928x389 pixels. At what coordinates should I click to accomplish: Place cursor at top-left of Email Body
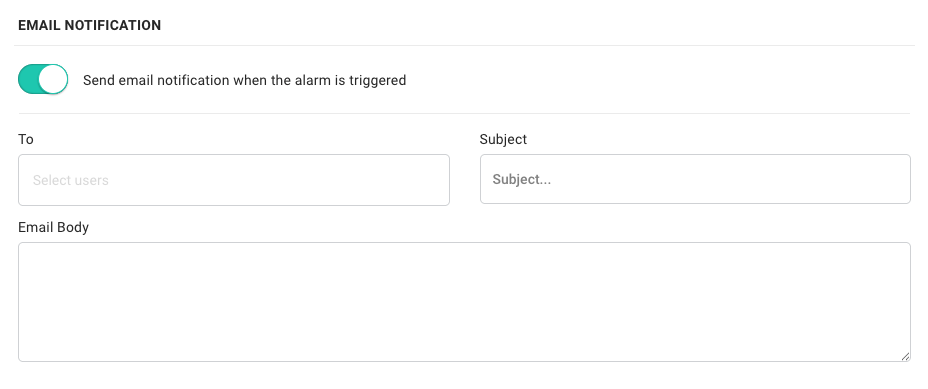click(x=28, y=252)
